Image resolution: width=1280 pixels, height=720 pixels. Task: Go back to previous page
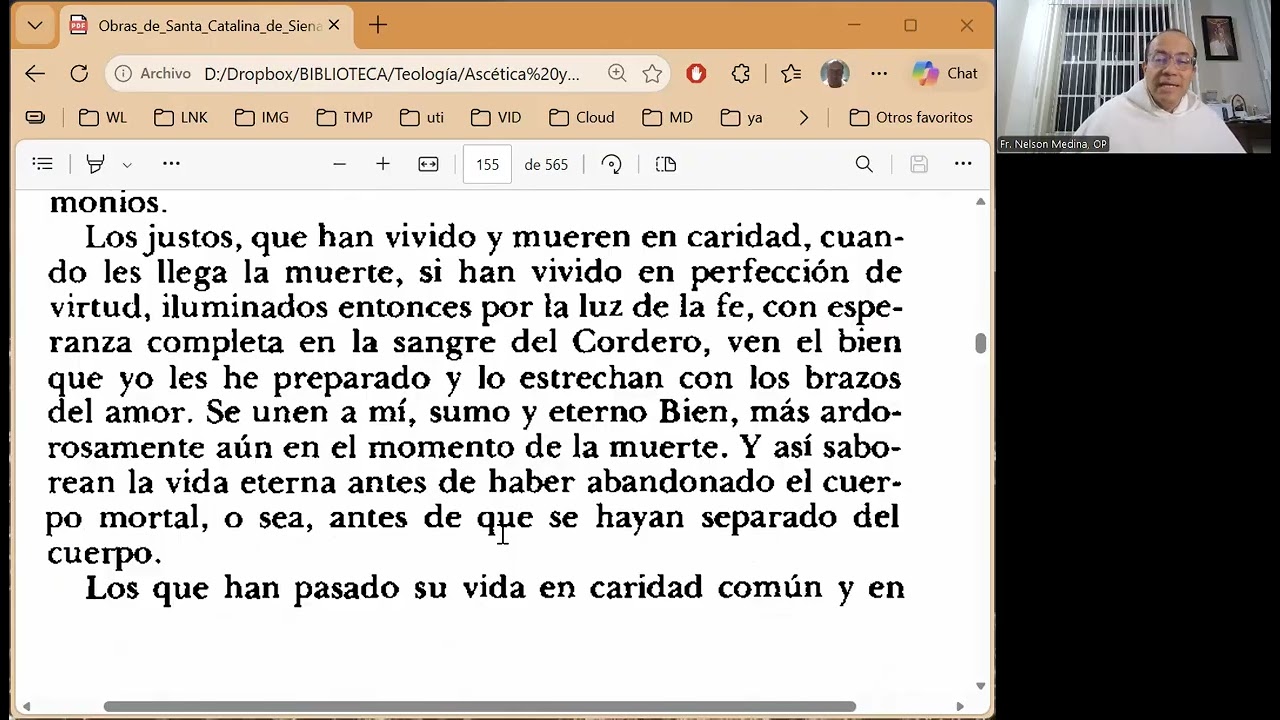tap(35, 74)
